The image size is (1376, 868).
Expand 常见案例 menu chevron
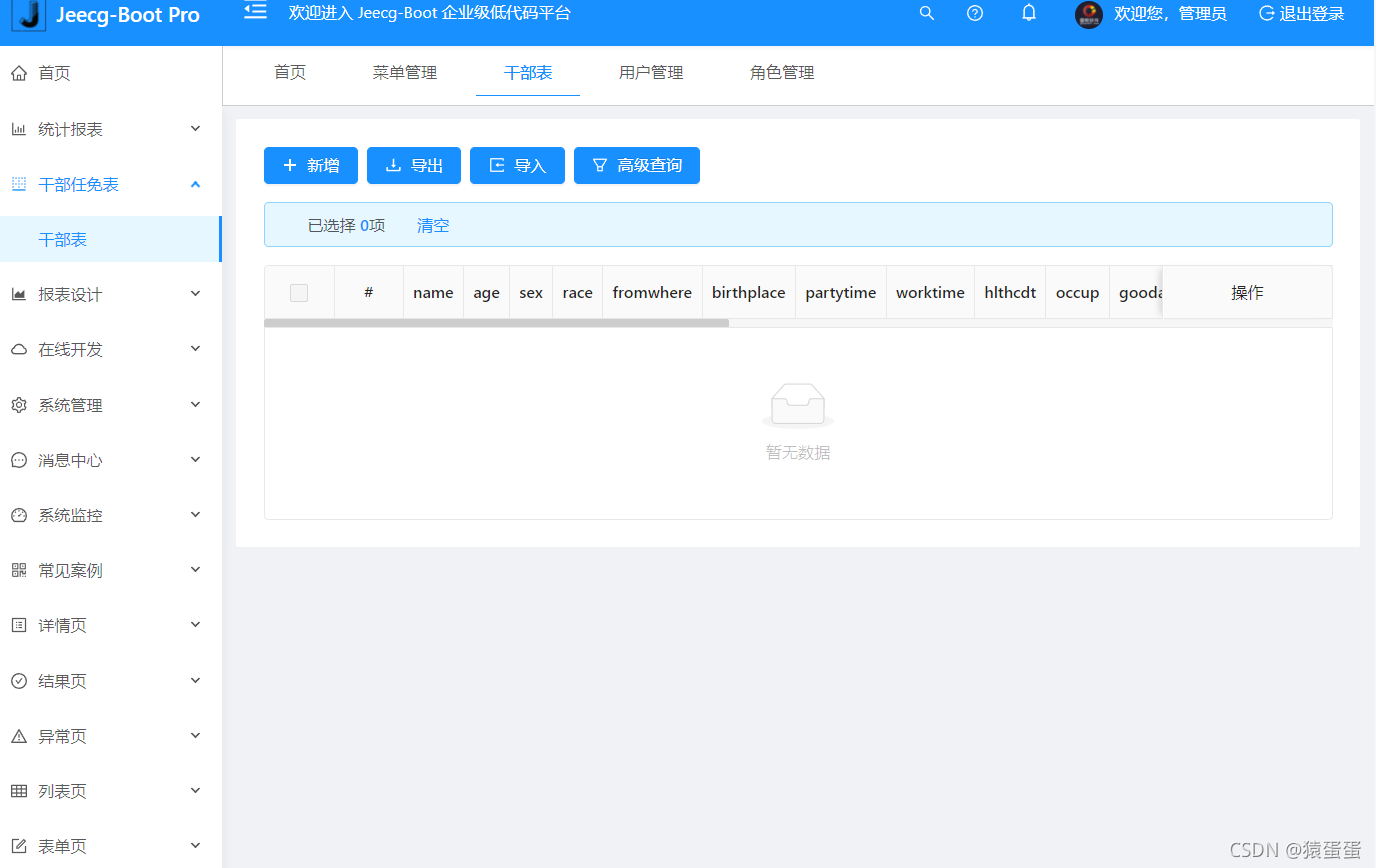coord(196,569)
